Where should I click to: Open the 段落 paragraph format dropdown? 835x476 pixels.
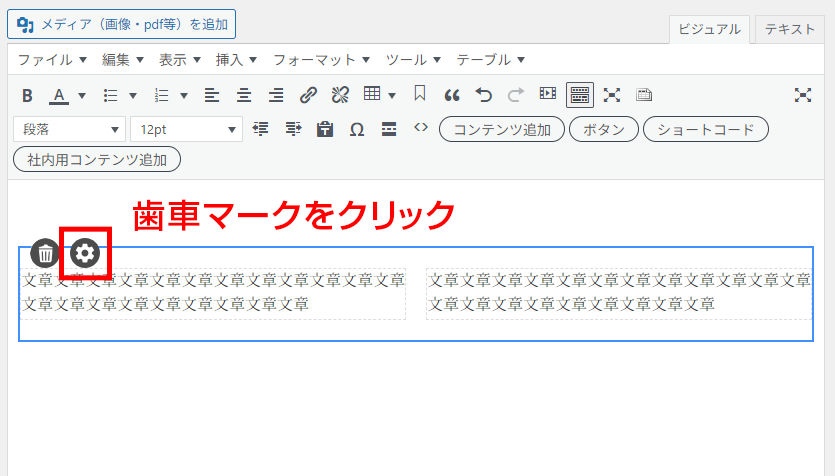(x=69, y=129)
